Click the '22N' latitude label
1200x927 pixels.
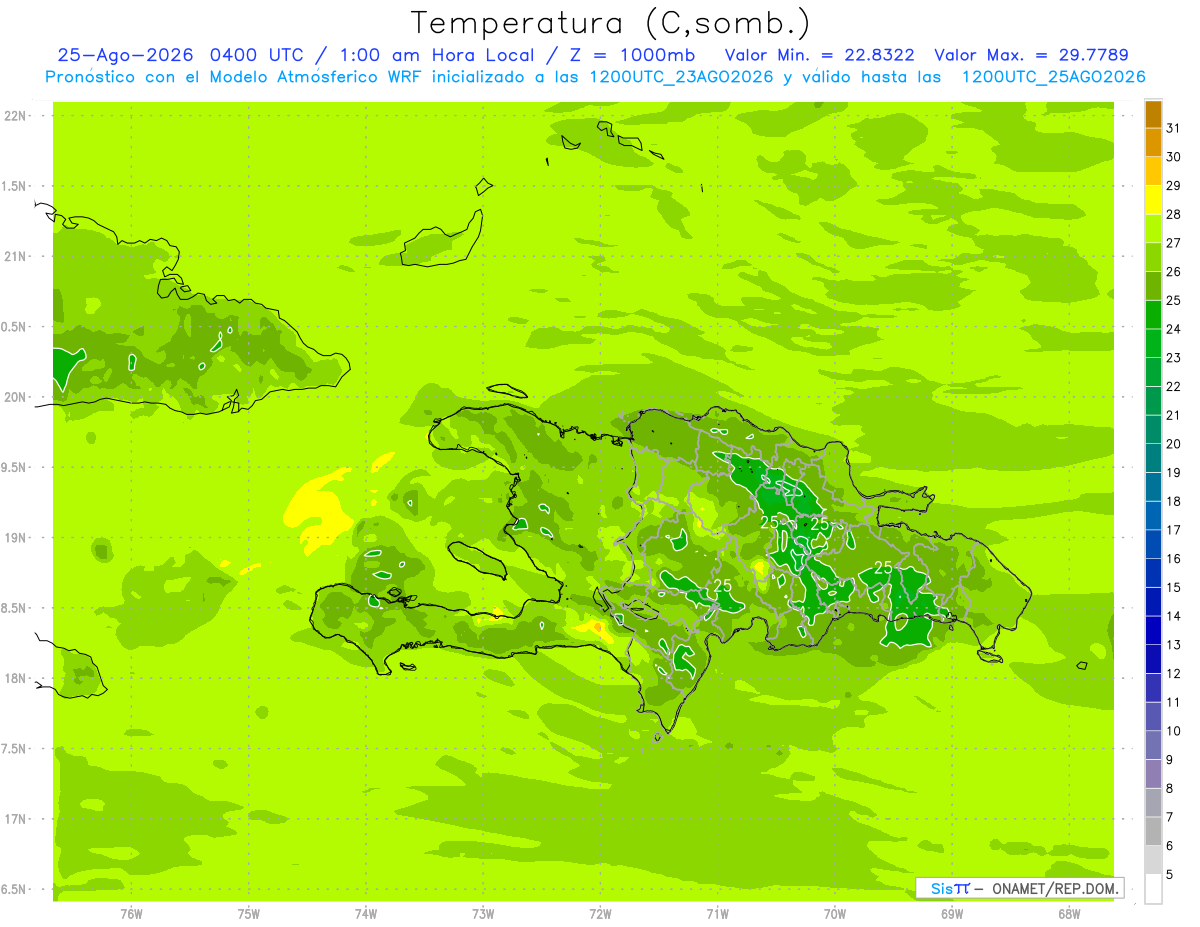[16, 116]
